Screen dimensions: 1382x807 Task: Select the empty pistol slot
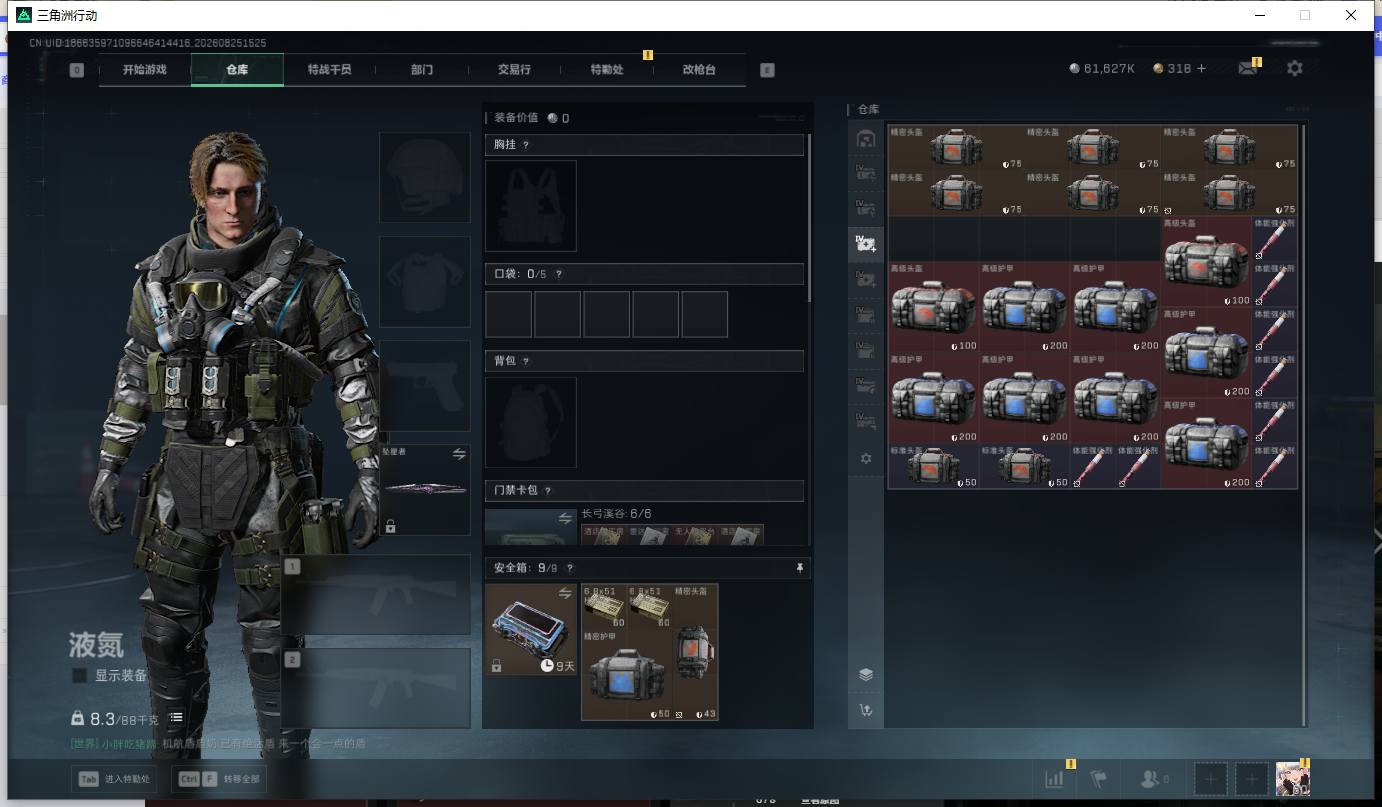point(425,385)
